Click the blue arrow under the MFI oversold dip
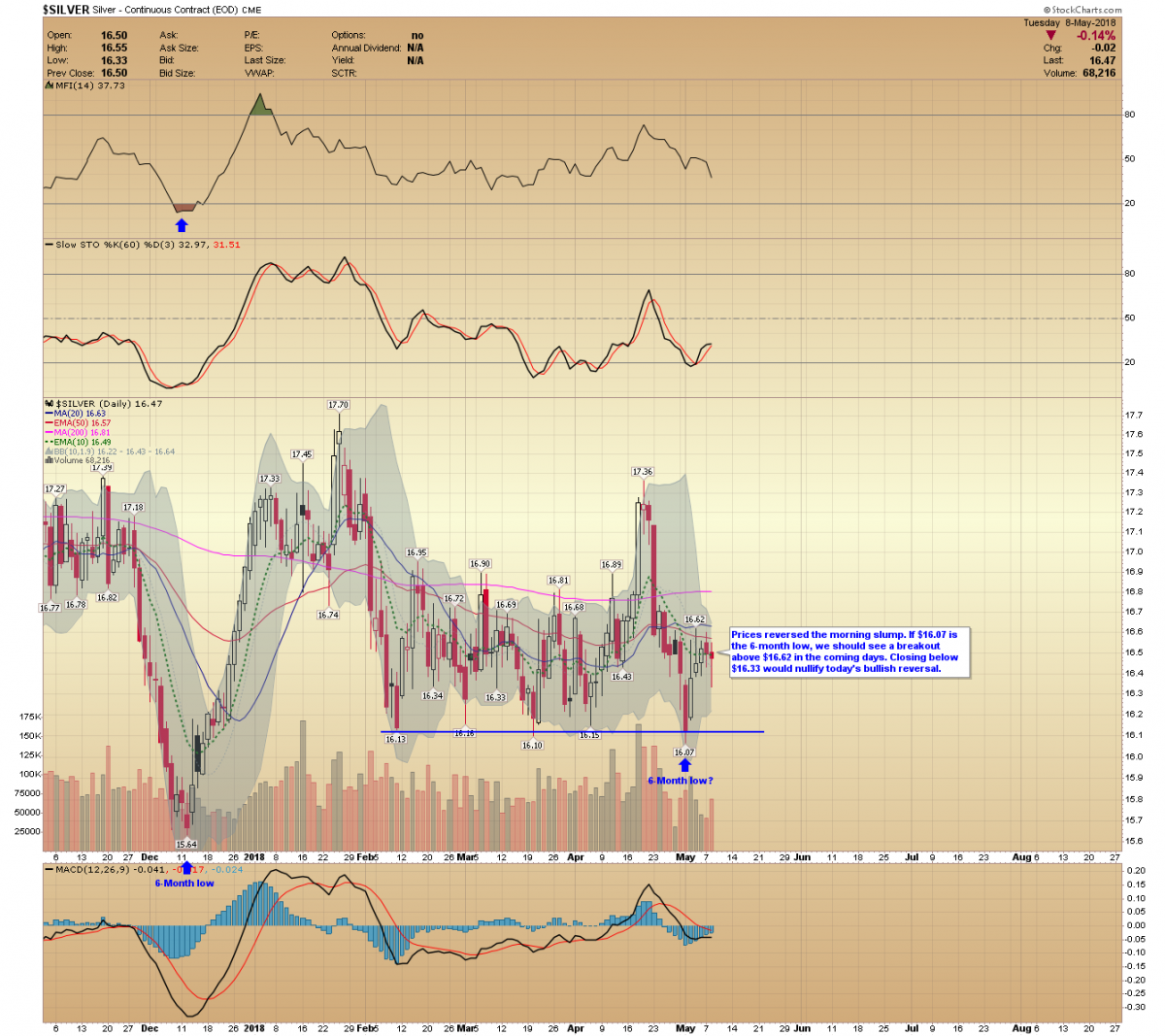The height and width of the screenshot is (1036, 1165). point(181,225)
